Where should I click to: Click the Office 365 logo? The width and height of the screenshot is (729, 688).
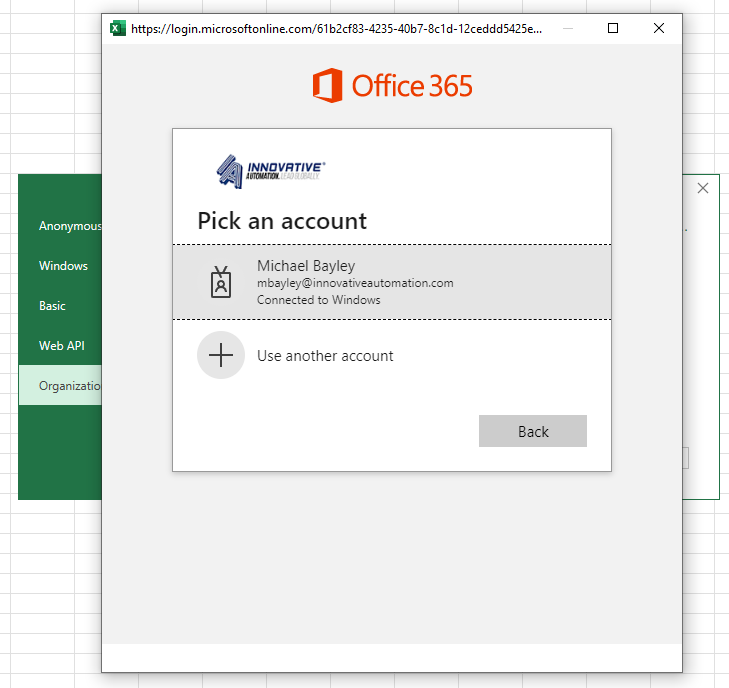point(392,86)
